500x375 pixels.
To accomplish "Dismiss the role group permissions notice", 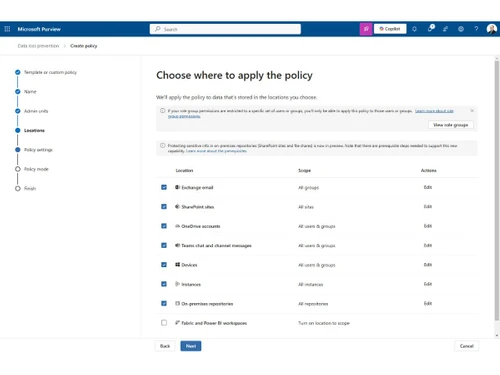I will (x=472, y=110).
